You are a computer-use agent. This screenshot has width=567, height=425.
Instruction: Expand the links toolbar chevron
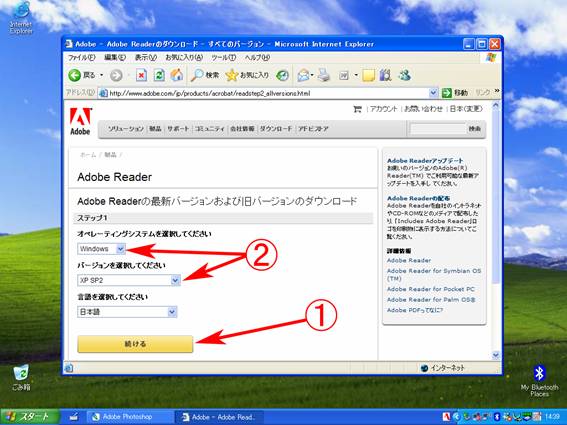497,91
